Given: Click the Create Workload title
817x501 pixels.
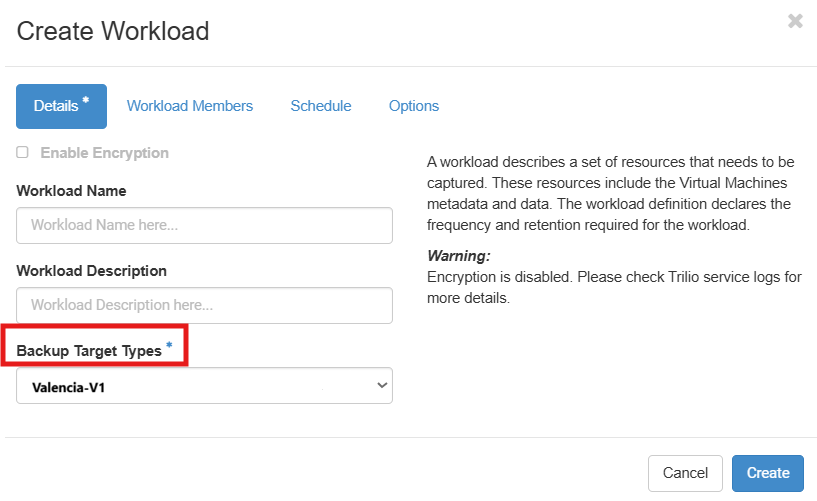Looking at the screenshot, I should [x=113, y=31].
